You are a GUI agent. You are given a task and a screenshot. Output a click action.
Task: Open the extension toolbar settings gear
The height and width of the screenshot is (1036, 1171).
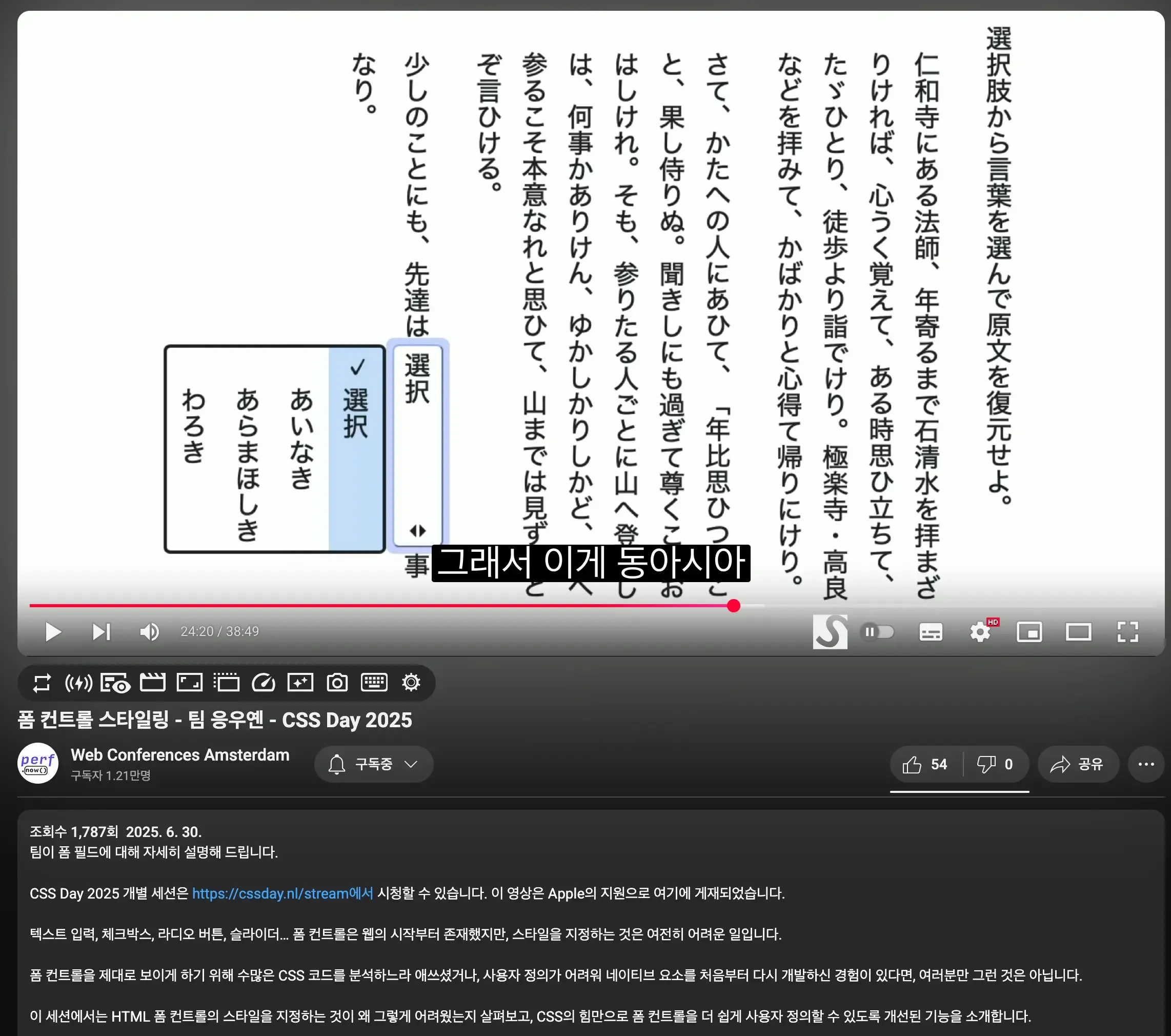[x=411, y=683]
